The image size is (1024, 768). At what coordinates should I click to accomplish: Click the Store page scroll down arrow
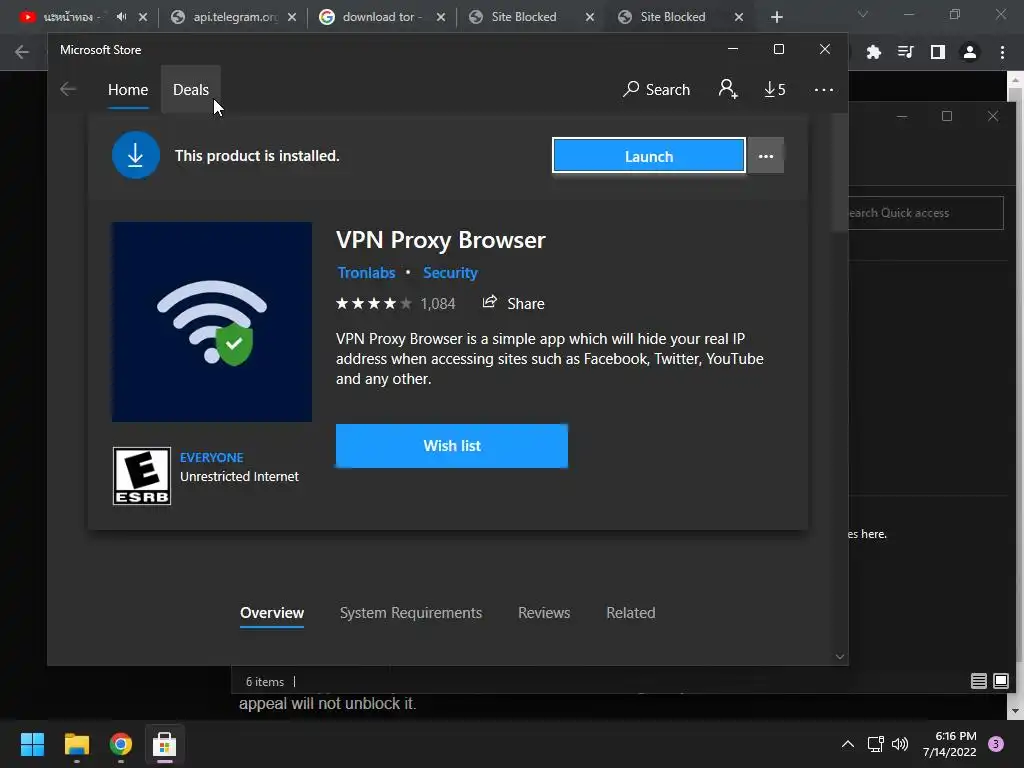tap(840, 657)
